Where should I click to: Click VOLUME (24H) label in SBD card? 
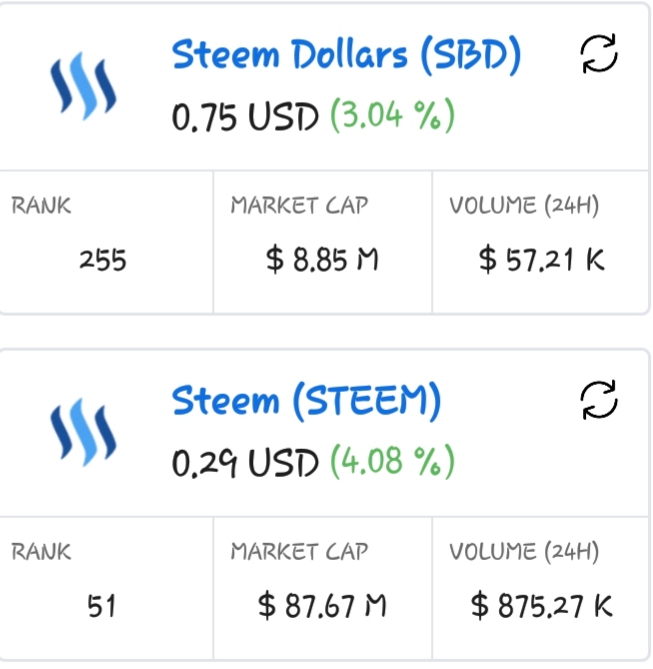[524, 205]
